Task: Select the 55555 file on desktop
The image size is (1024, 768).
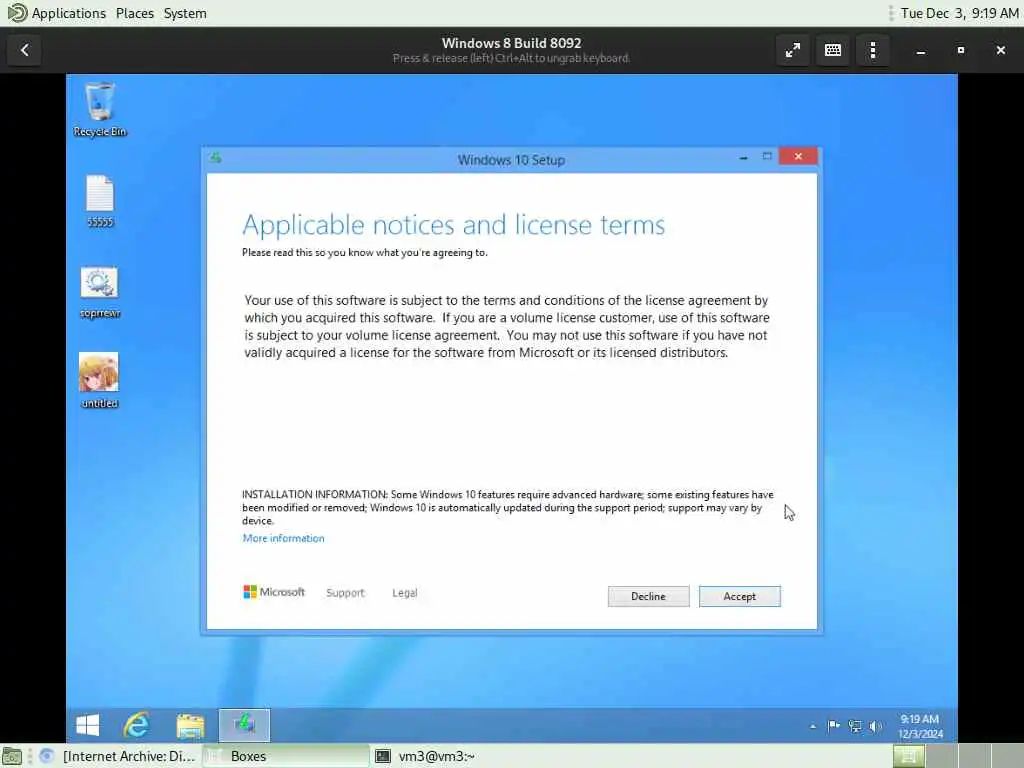Action: click(100, 201)
